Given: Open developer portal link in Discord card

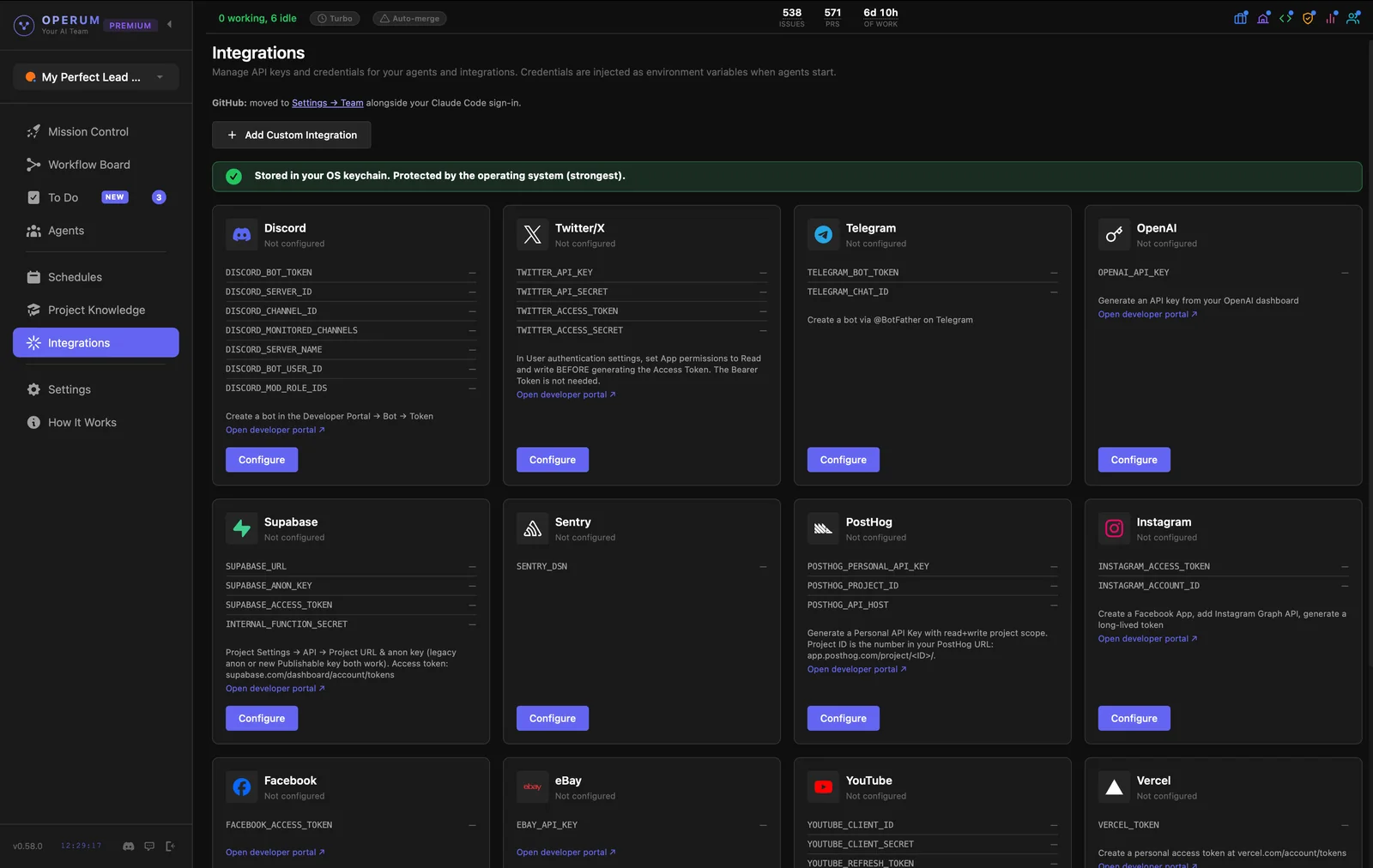Looking at the screenshot, I should click(275, 431).
